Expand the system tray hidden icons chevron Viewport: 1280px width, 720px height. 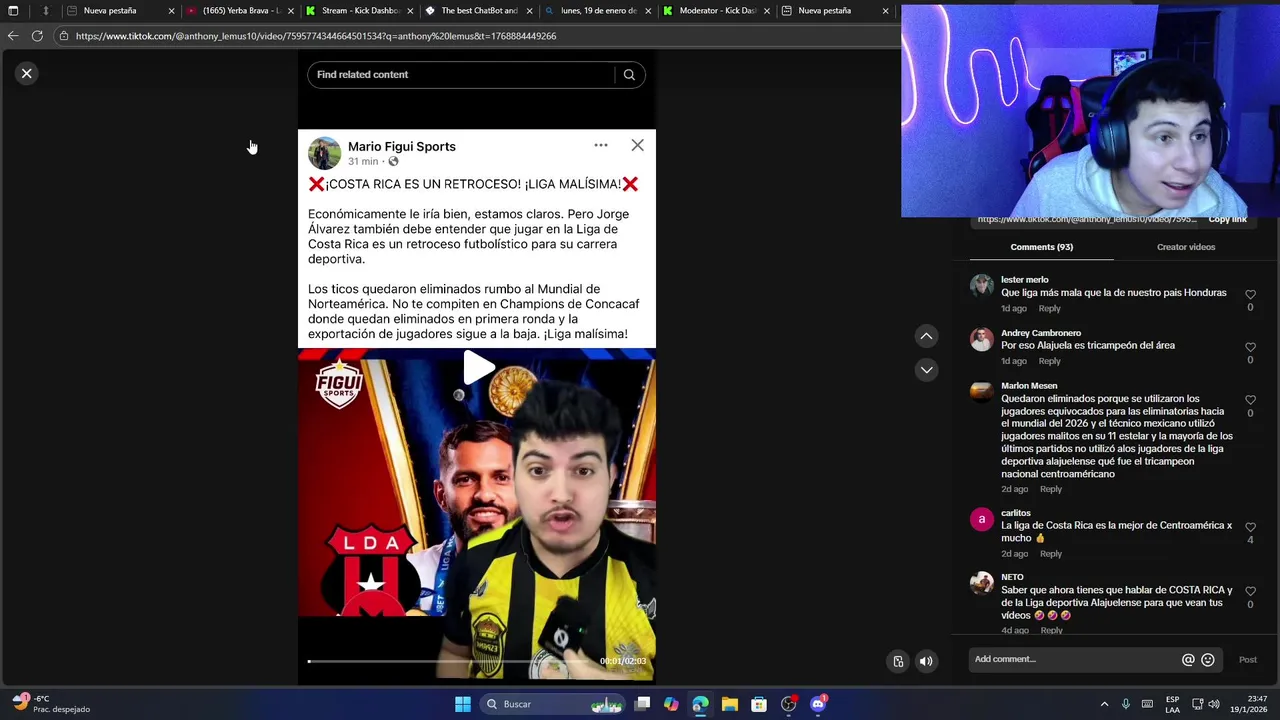(1104, 704)
